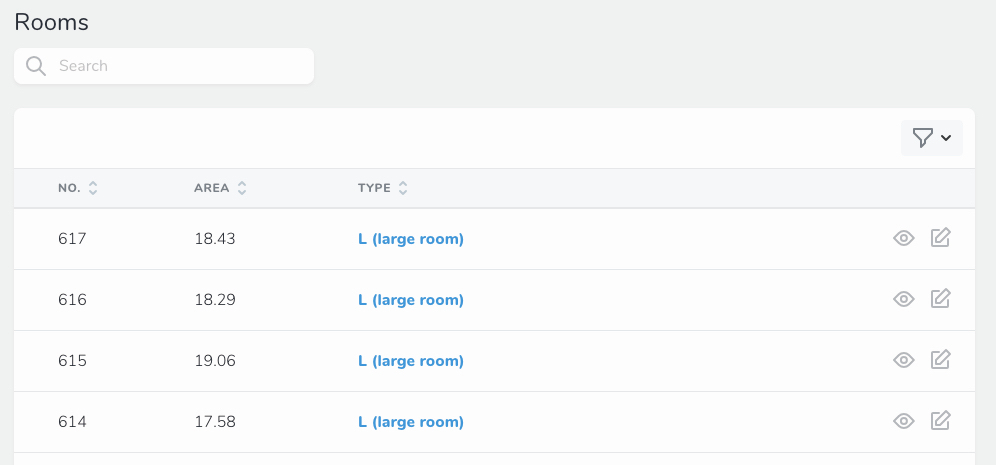Click the view eye icon for room 617
The image size is (996, 465).
coord(904,238)
